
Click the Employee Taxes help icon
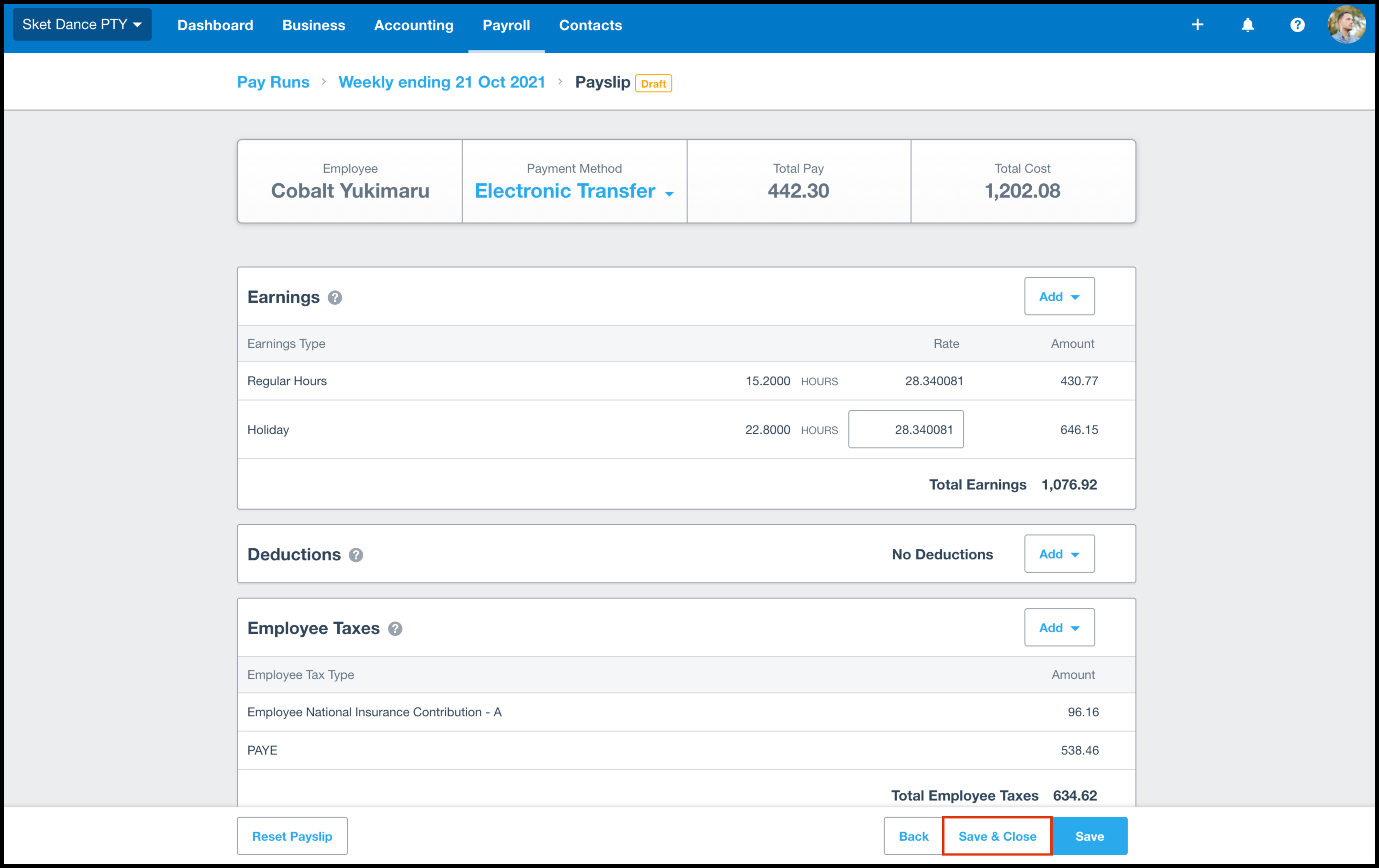pos(395,629)
